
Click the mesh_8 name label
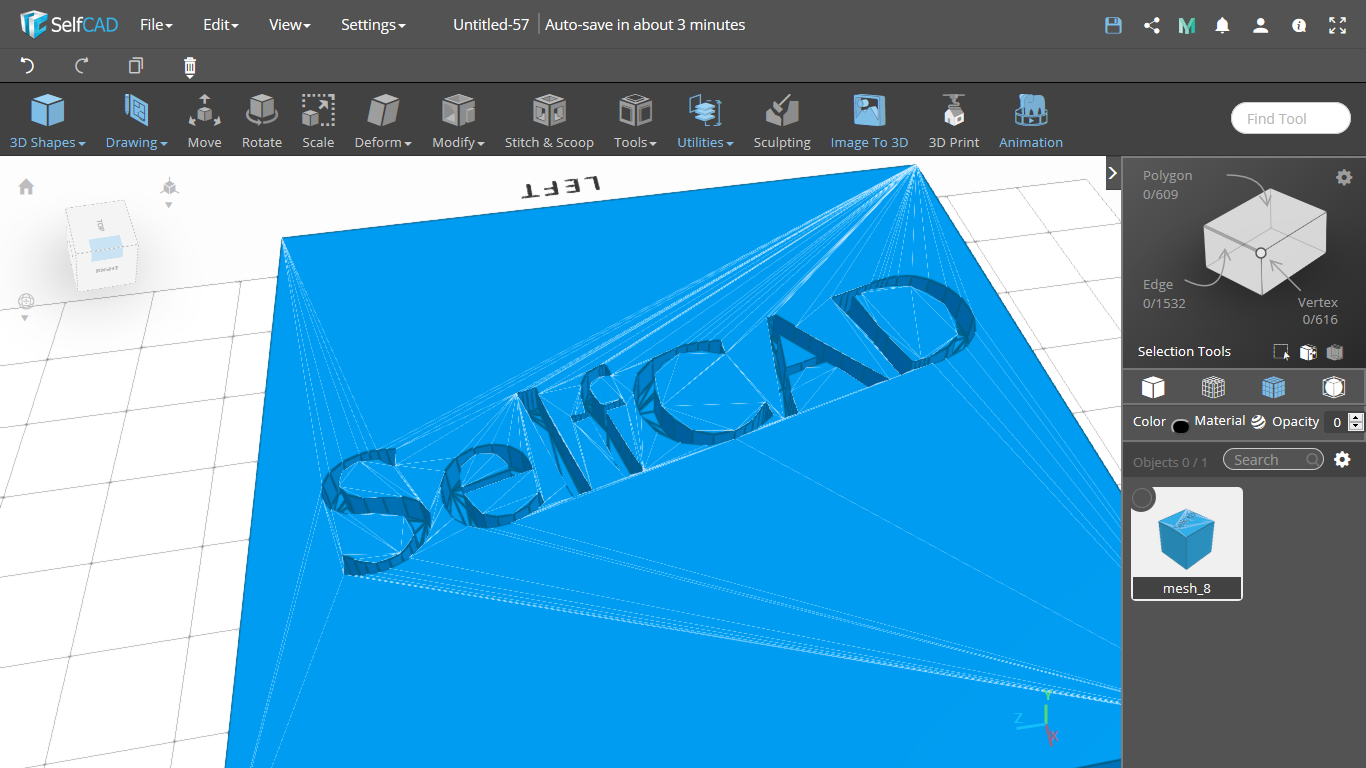click(x=1187, y=588)
